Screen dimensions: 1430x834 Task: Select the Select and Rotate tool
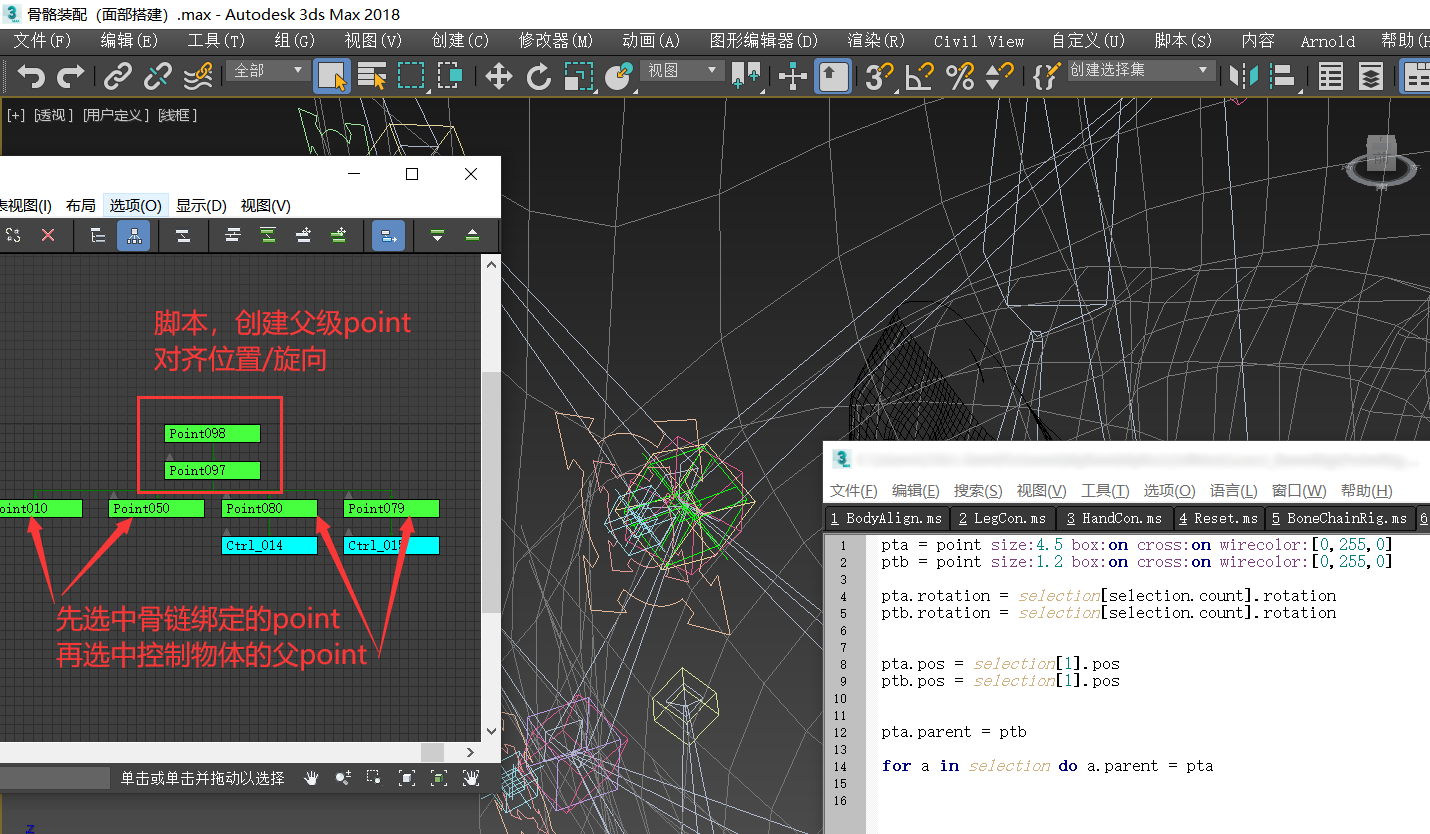(x=538, y=76)
